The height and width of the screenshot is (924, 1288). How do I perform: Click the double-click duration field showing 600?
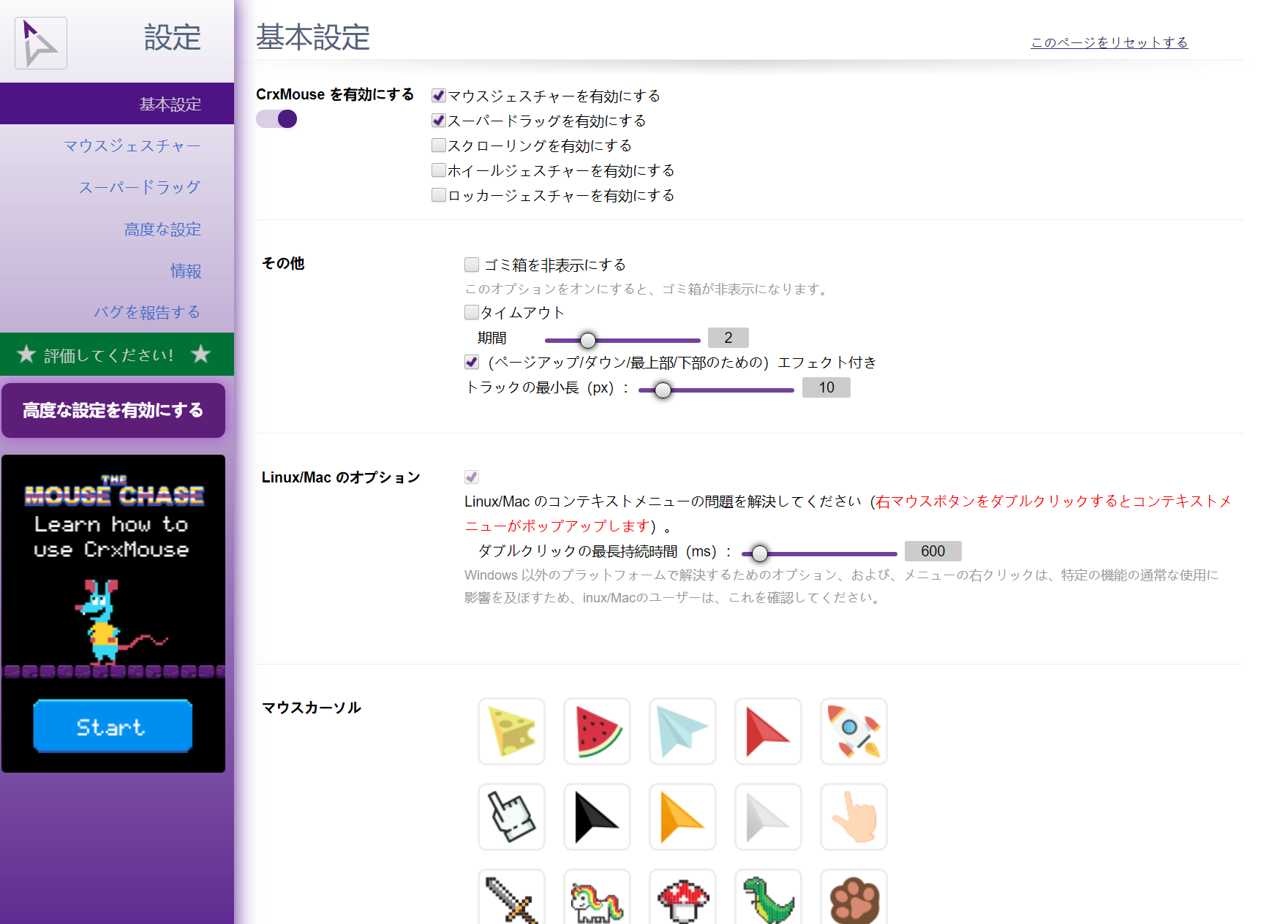coord(933,551)
